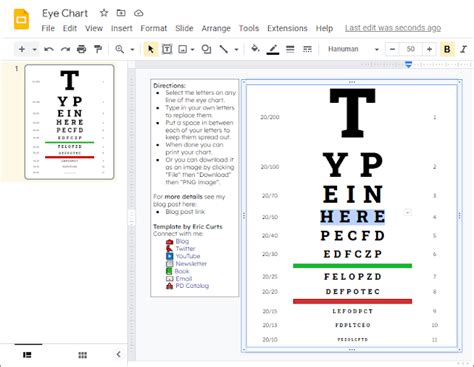
Task: Open the zoom level dropdown arrow
Action: pyautogui.click(x=132, y=49)
